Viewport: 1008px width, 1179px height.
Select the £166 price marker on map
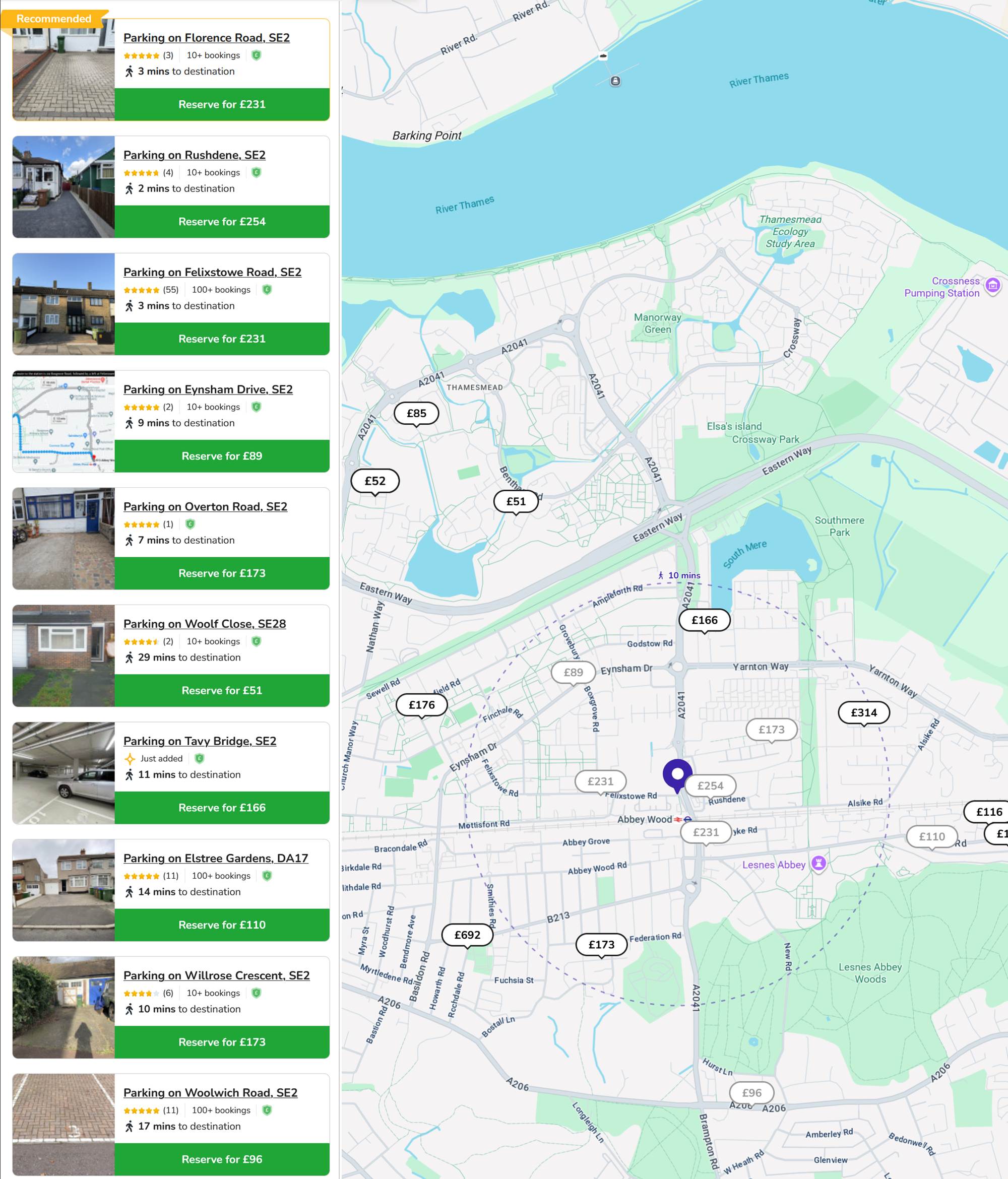pos(704,620)
